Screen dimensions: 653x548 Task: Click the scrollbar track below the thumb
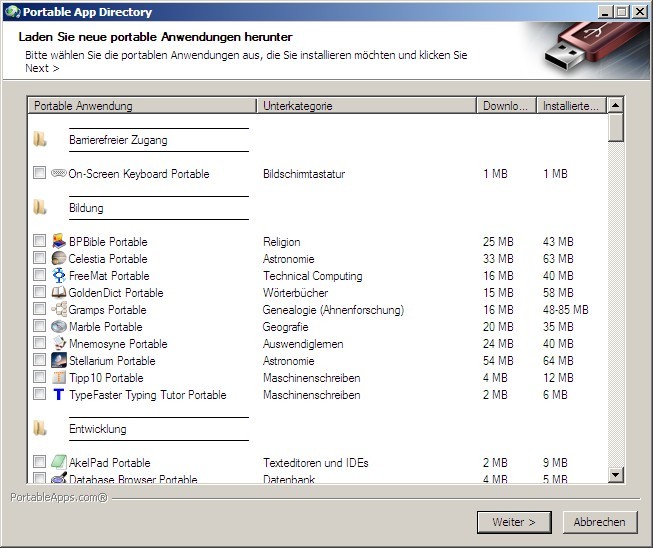(616, 304)
